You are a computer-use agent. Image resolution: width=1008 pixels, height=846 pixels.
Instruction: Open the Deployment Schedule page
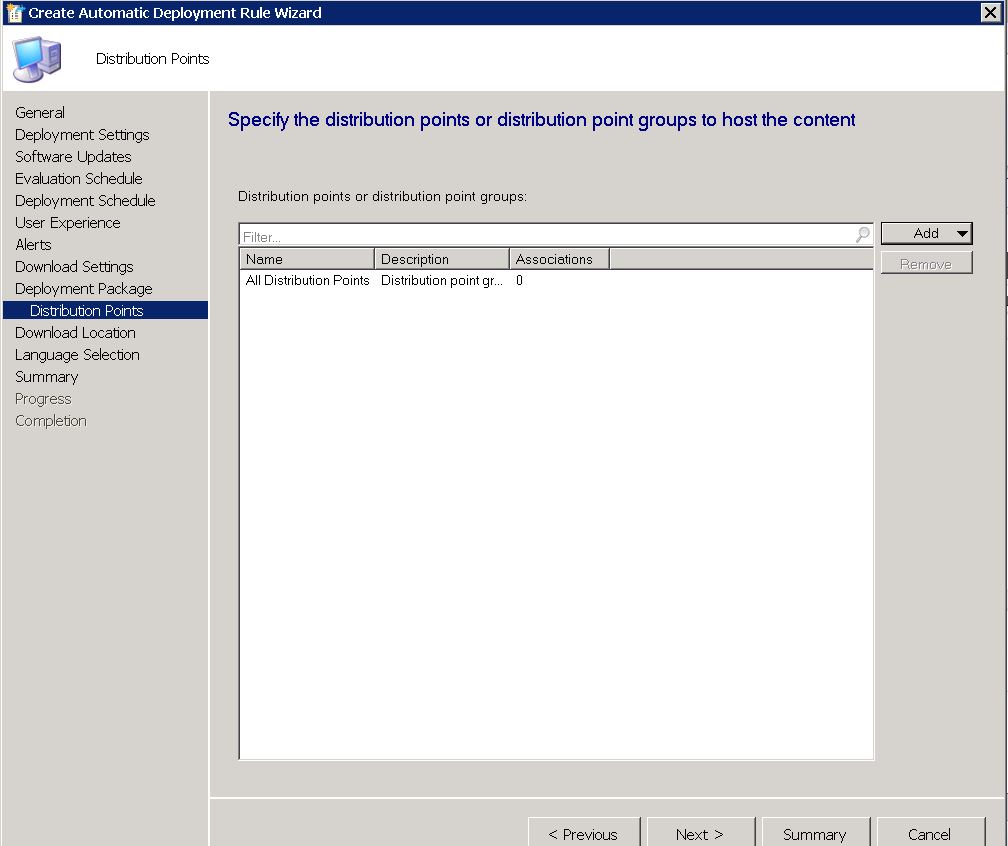coord(85,201)
